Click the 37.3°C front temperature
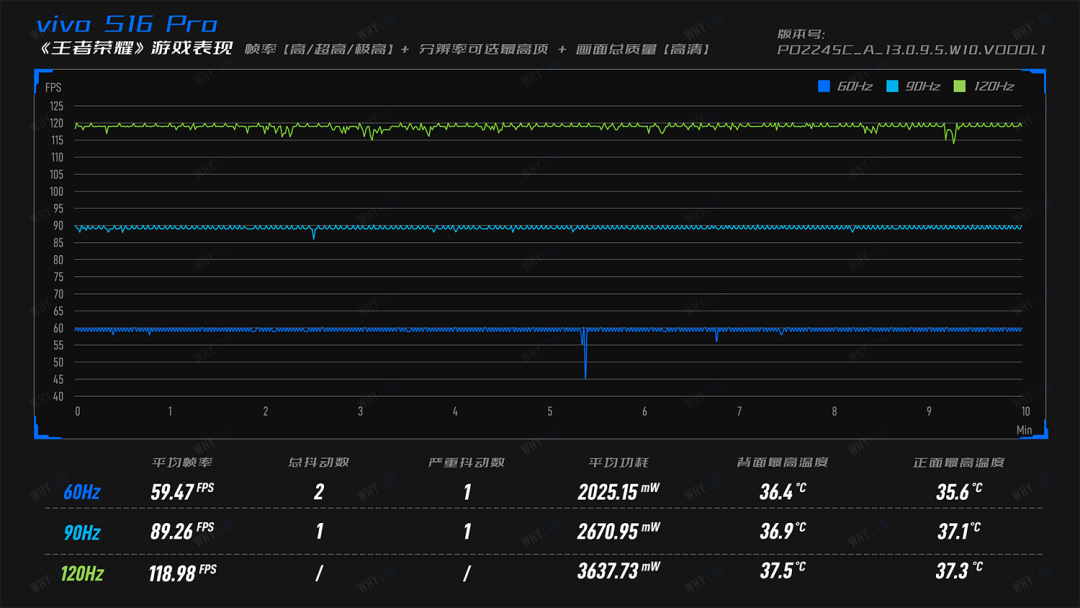 (959, 571)
